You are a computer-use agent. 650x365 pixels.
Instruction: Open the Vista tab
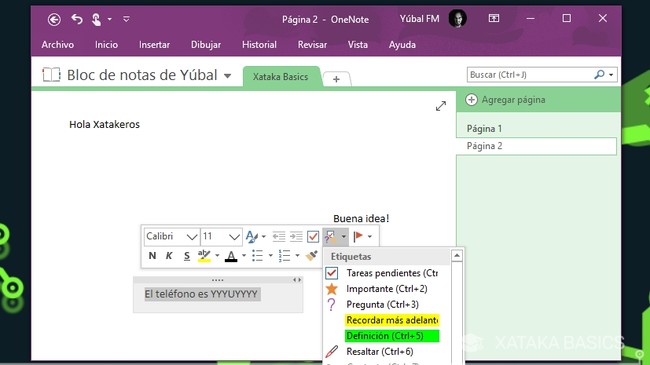click(357, 45)
